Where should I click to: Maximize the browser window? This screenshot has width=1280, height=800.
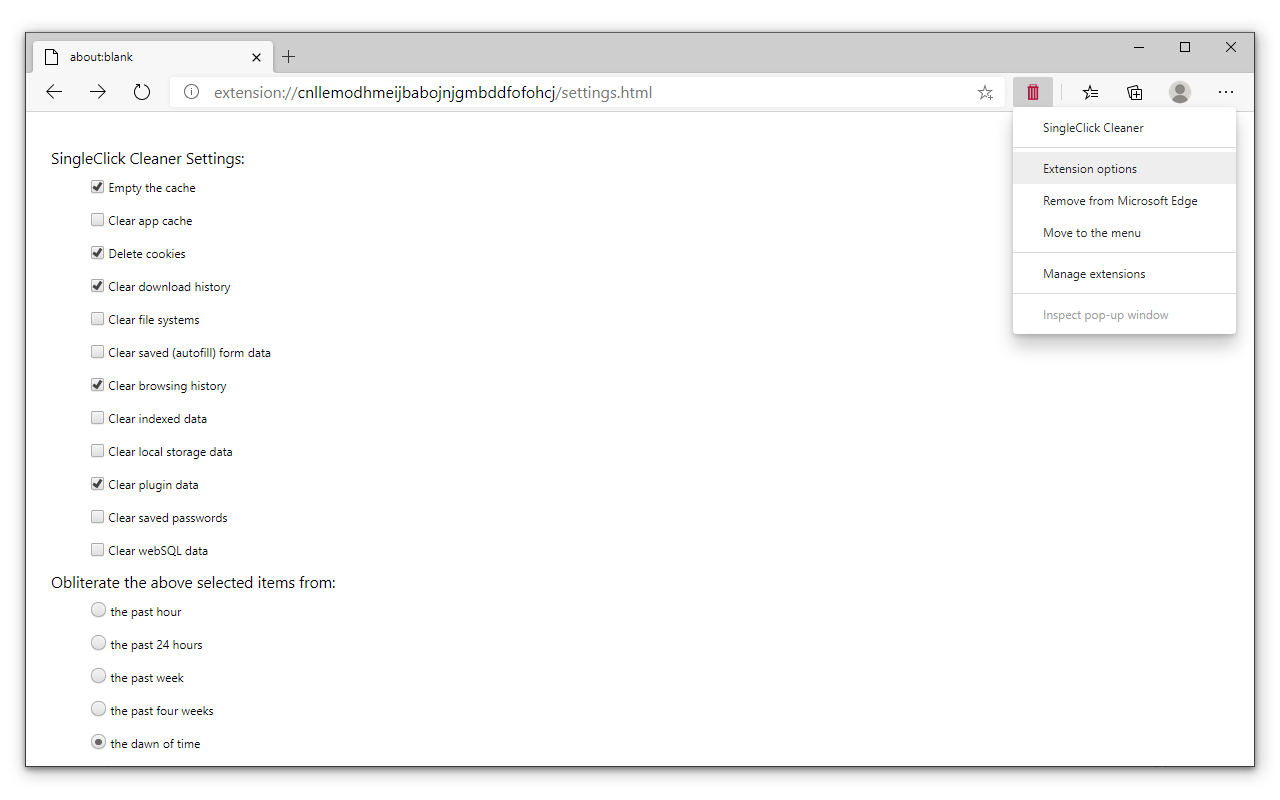[1185, 47]
